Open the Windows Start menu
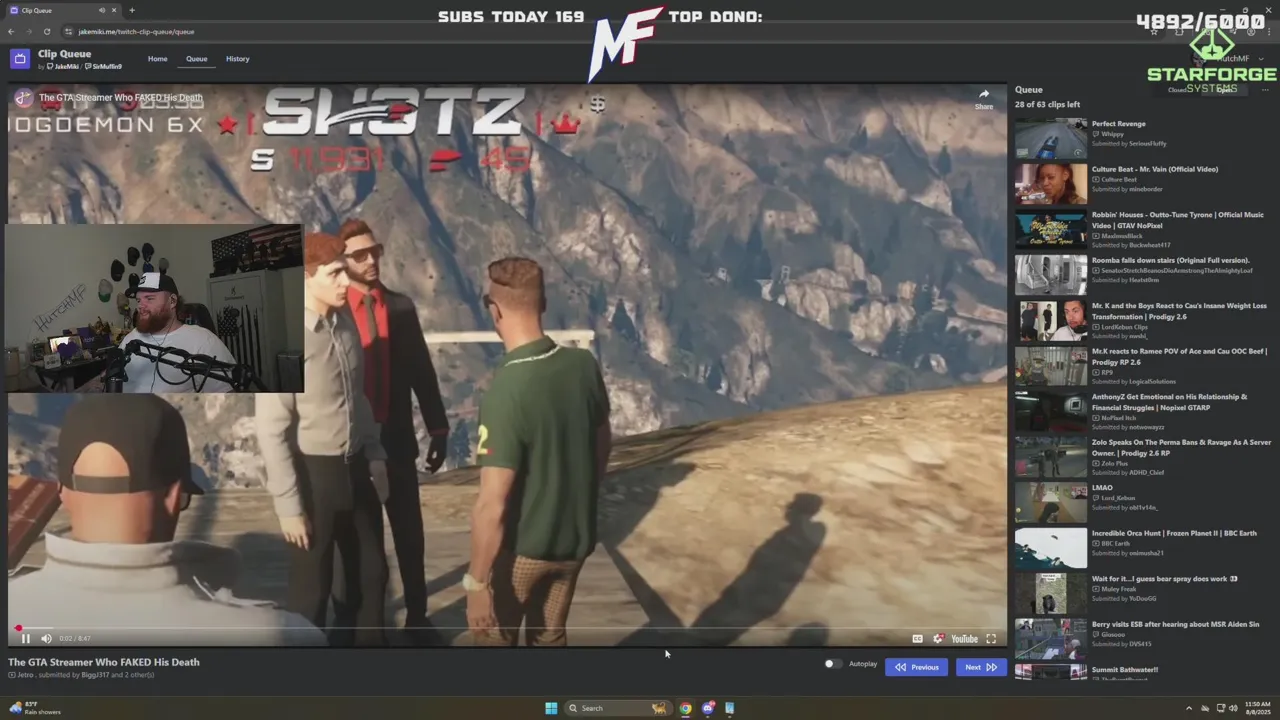 pos(551,708)
